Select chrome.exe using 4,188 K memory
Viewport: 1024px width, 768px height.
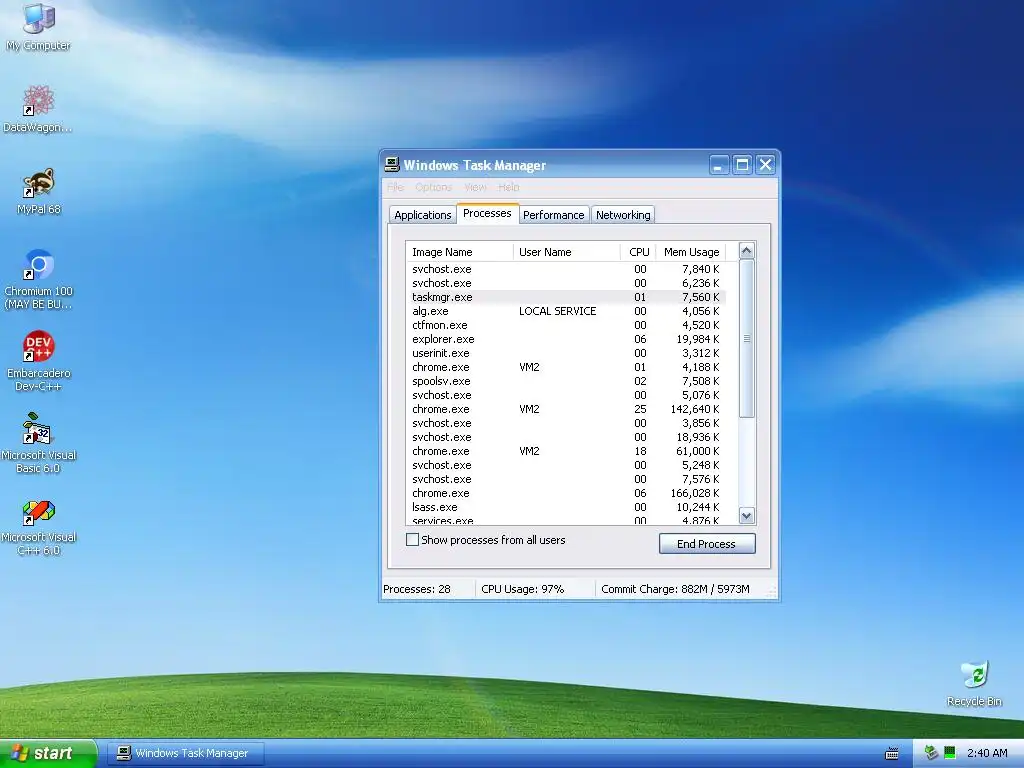pos(566,368)
